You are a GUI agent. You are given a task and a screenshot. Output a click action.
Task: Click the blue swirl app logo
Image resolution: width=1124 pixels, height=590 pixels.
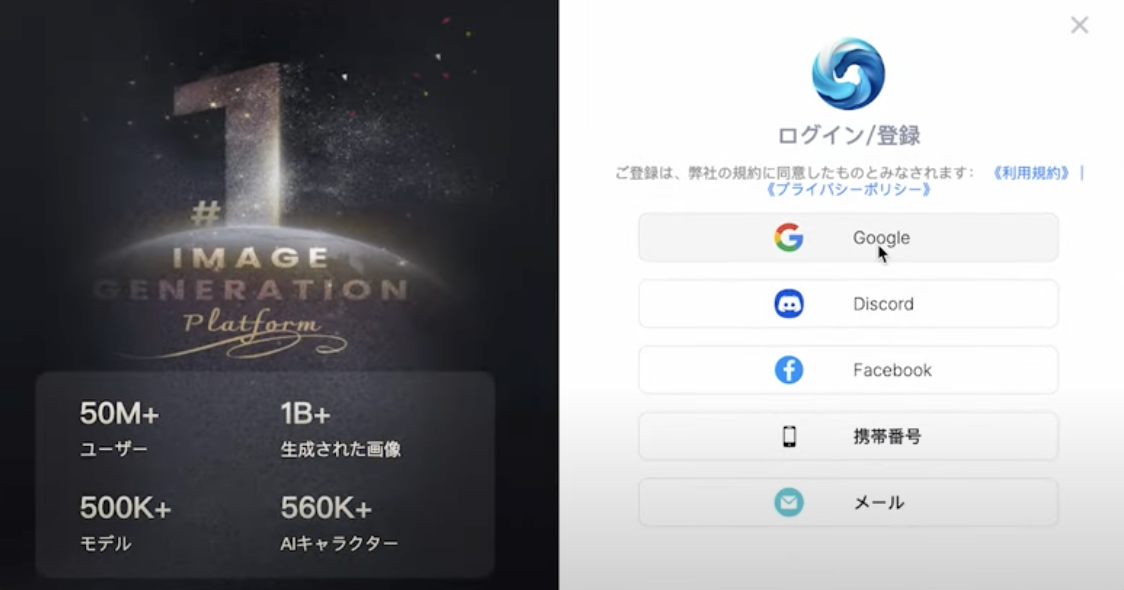coord(848,74)
